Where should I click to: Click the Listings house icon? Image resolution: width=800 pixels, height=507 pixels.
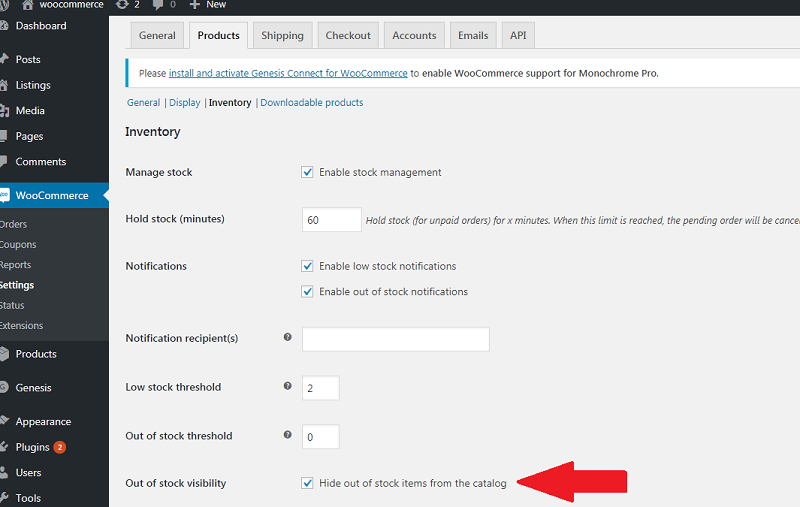(x=4, y=85)
